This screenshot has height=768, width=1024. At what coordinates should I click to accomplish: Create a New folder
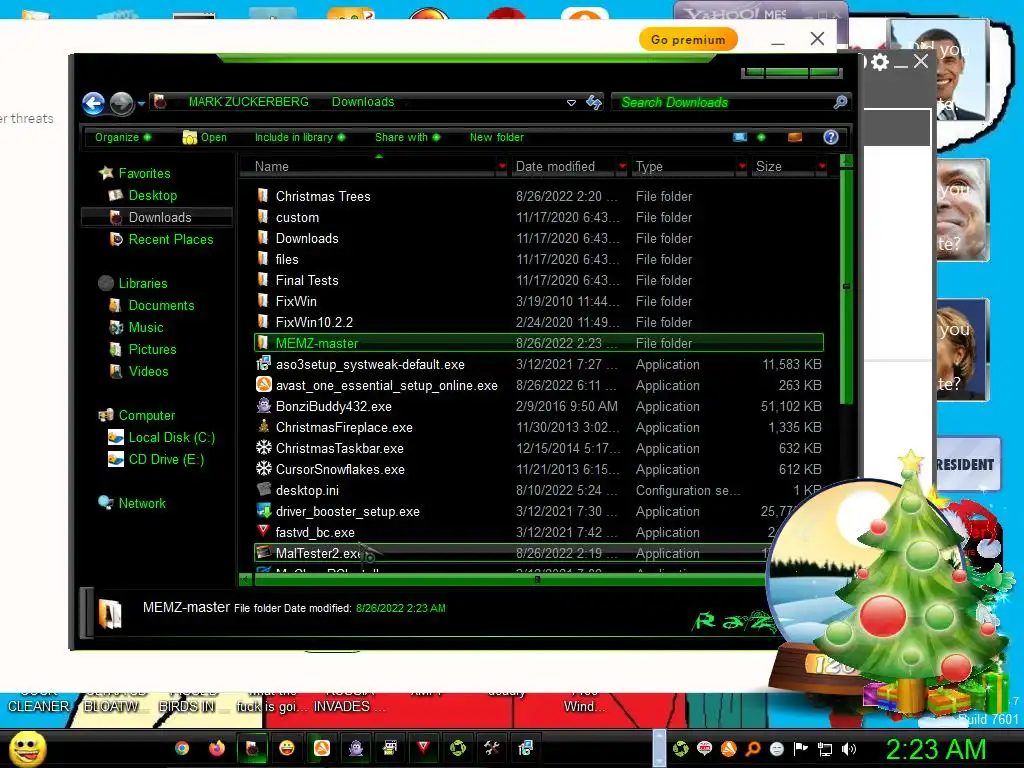(x=496, y=137)
